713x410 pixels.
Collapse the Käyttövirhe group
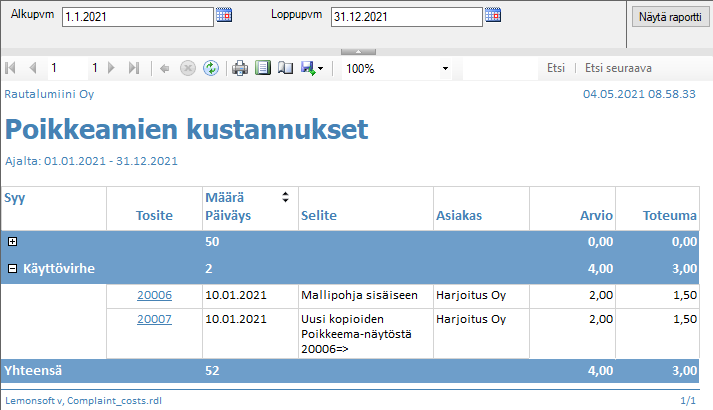pyautogui.click(x=12, y=268)
